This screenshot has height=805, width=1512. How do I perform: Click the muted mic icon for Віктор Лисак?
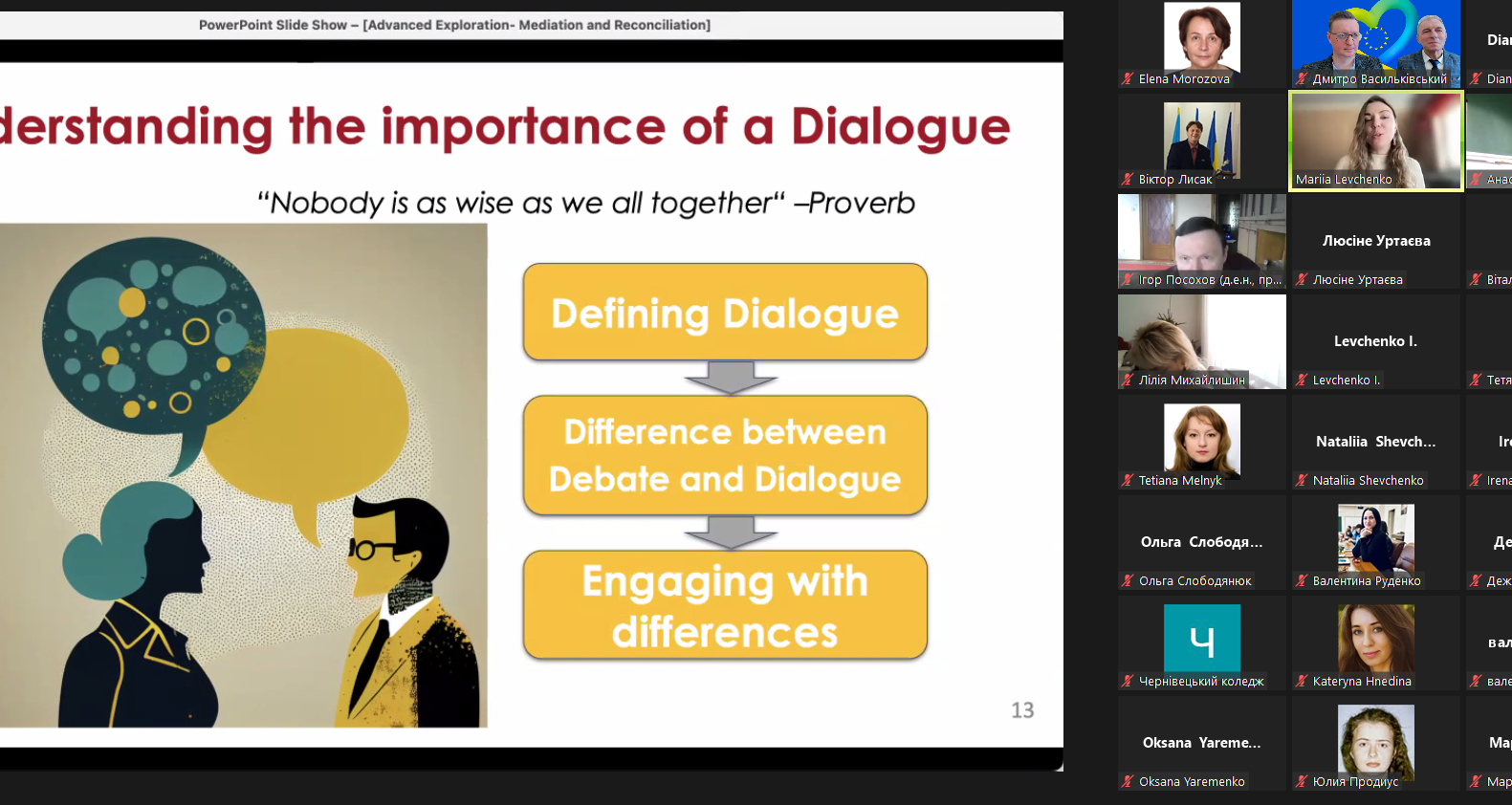tap(1129, 180)
